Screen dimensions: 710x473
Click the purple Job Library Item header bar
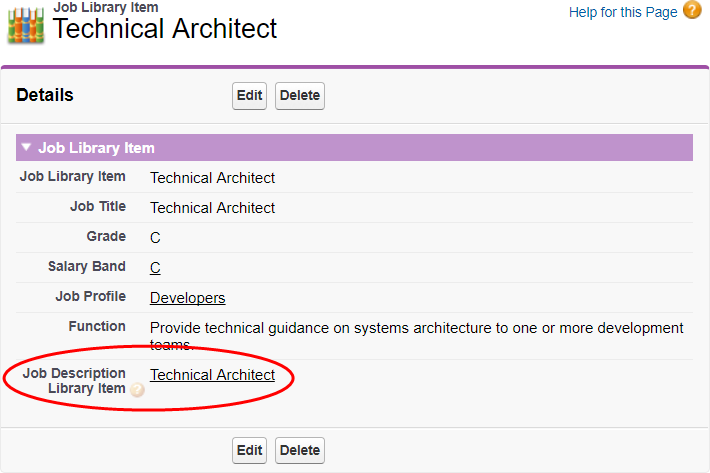click(x=400, y=148)
